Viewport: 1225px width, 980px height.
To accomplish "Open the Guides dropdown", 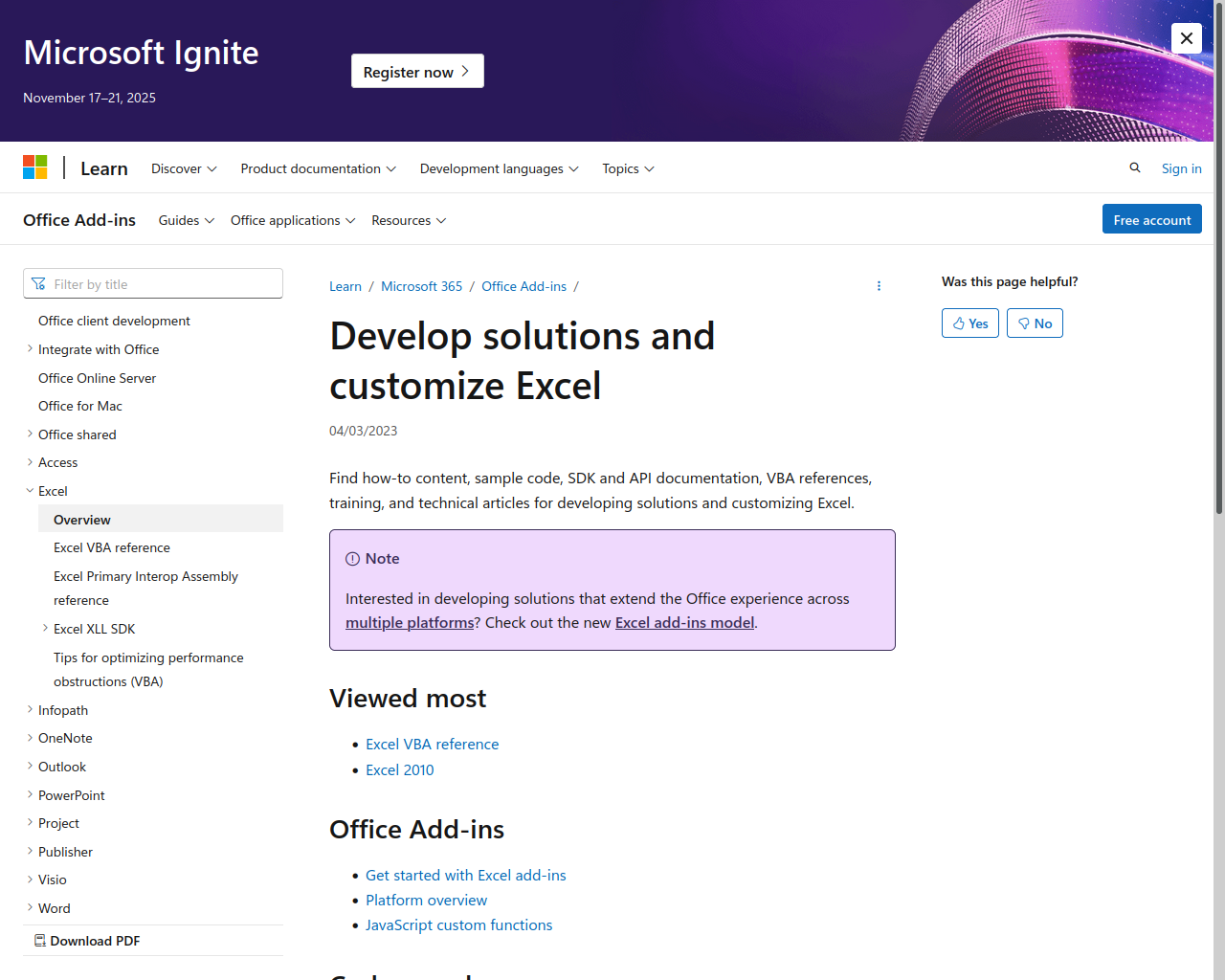I will (x=186, y=220).
